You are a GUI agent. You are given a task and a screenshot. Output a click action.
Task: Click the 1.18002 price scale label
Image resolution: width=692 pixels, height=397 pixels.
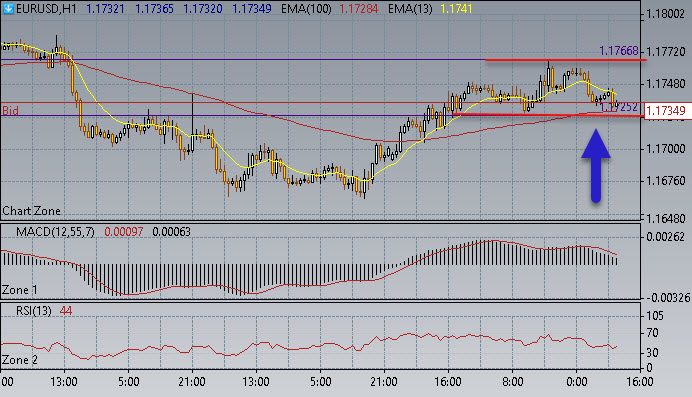pyautogui.click(x=666, y=14)
